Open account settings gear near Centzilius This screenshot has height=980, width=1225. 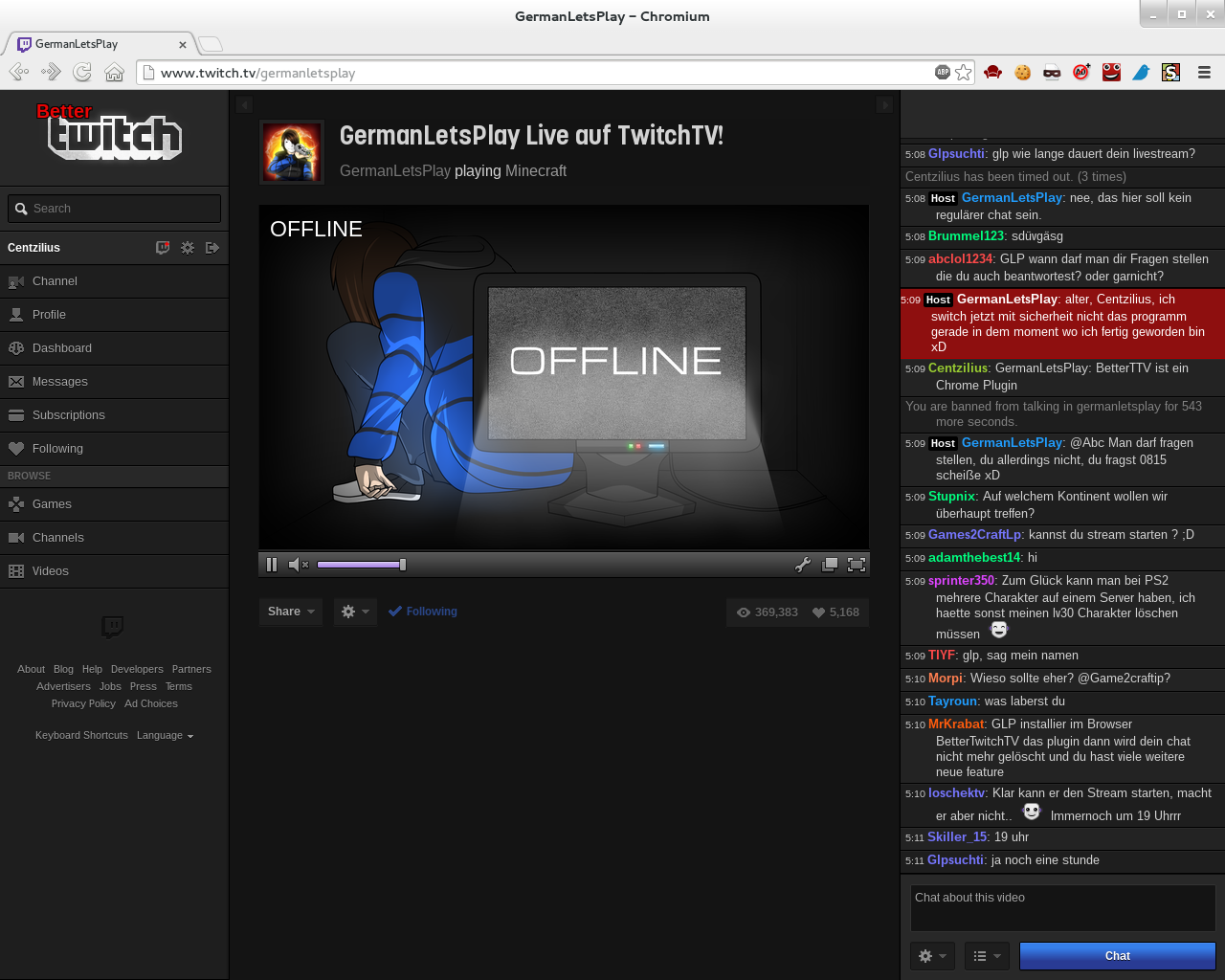click(188, 248)
